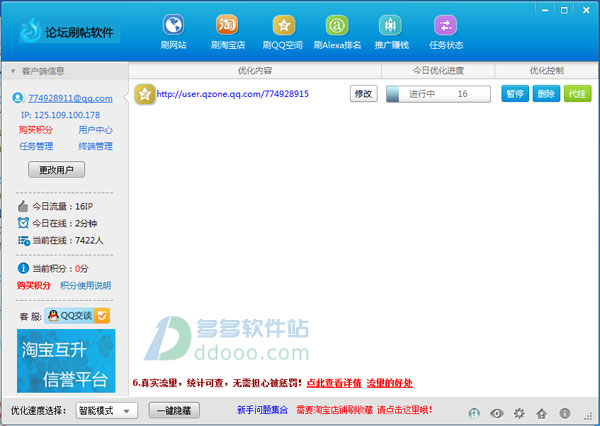Click the 点此查看详情 link
Screen dimensions: 600x426
coord(334,383)
